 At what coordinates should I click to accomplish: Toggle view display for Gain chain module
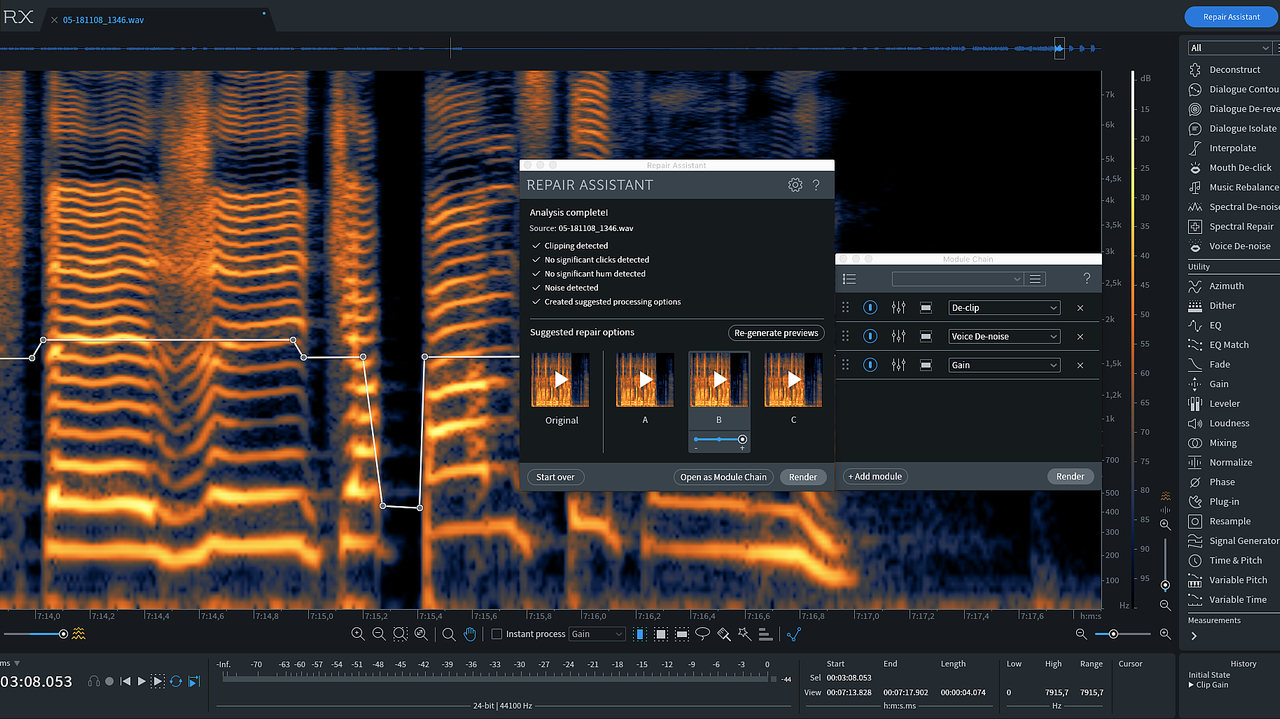pyautogui.click(x=926, y=365)
